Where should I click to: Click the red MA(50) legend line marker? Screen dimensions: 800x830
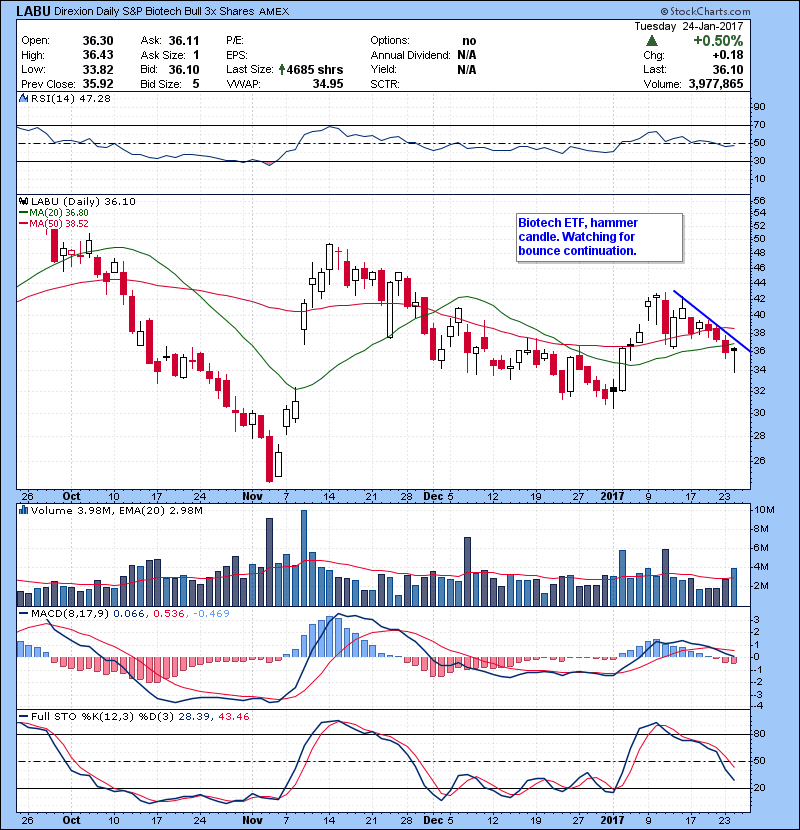(23, 224)
